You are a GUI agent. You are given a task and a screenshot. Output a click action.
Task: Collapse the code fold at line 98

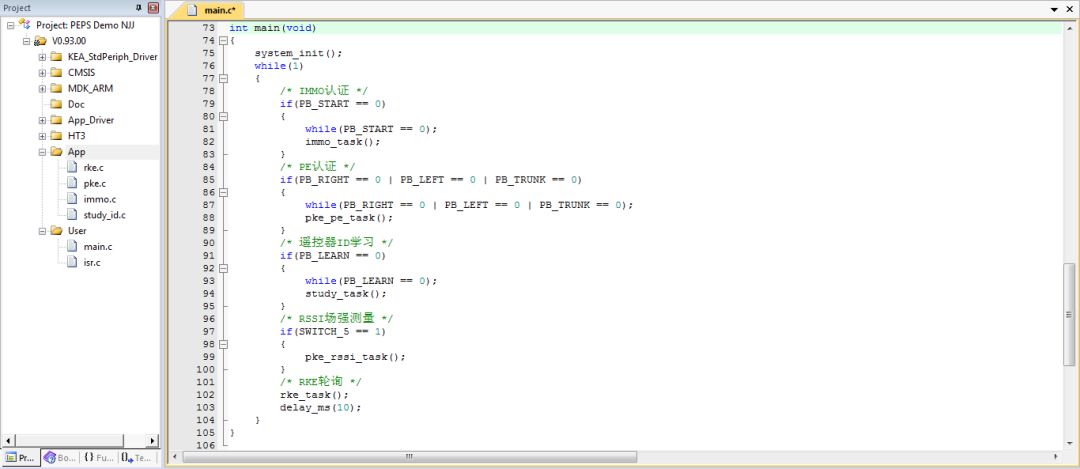tap(223, 344)
